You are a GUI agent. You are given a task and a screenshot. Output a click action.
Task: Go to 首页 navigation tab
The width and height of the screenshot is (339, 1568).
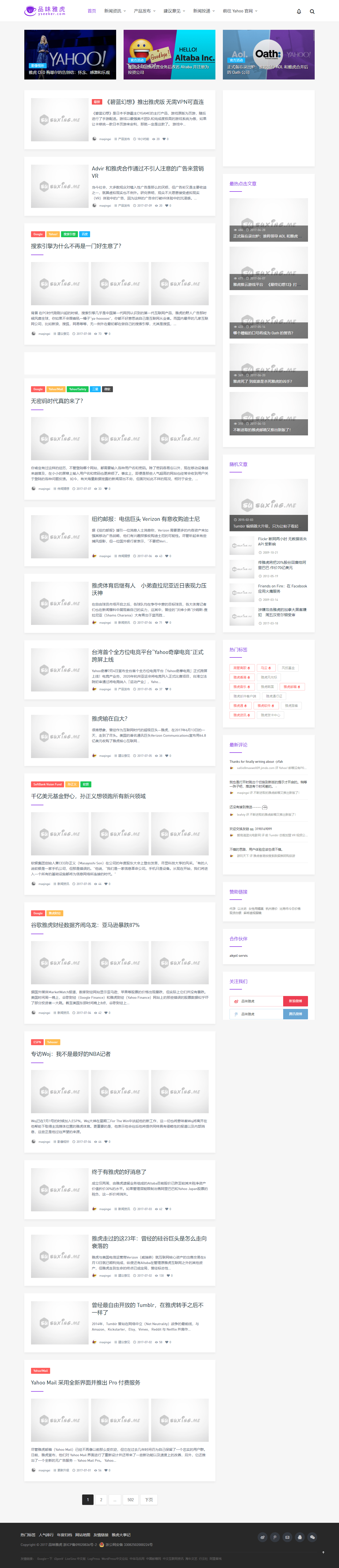(x=92, y=11)
